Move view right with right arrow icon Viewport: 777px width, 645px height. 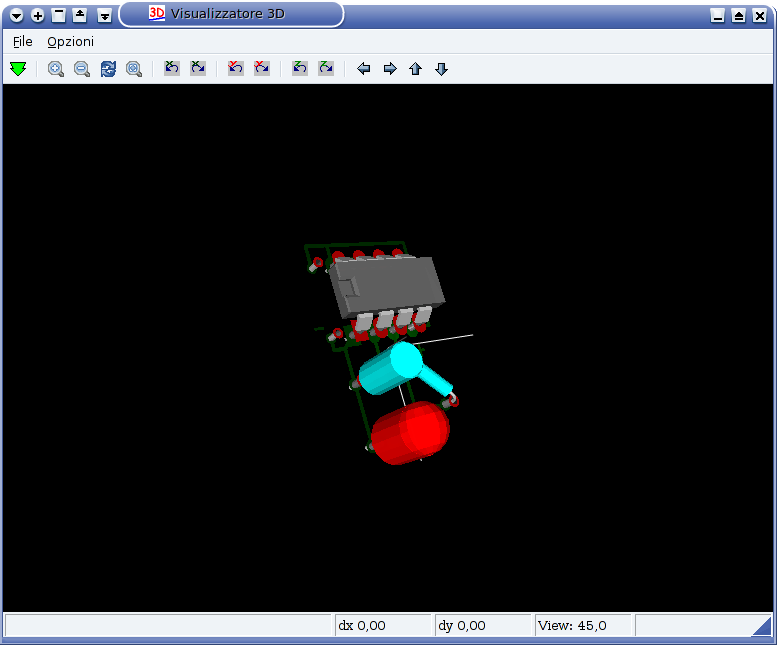click(390, 68)
